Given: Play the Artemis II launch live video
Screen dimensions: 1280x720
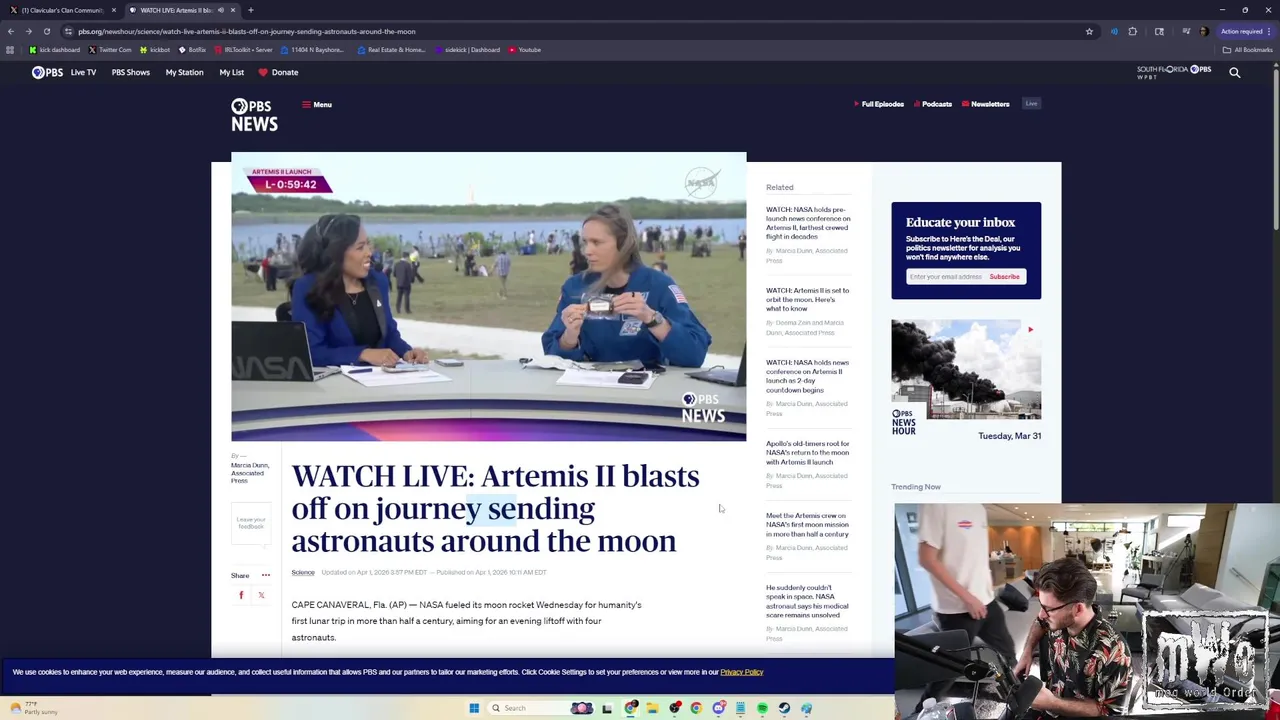Looking at the screenshot, I should tap(488, 297).
